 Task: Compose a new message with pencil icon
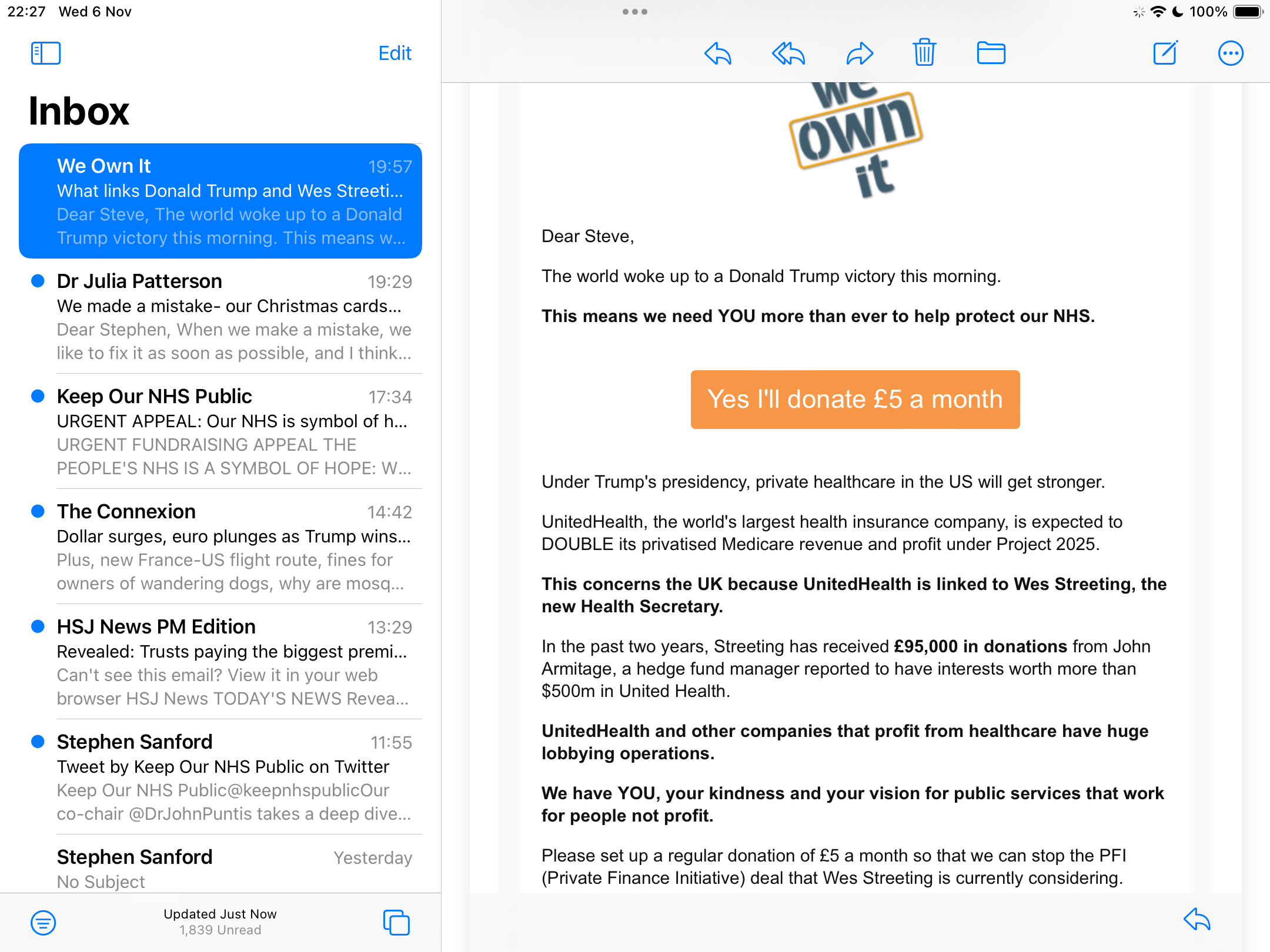coord(1165,53)
